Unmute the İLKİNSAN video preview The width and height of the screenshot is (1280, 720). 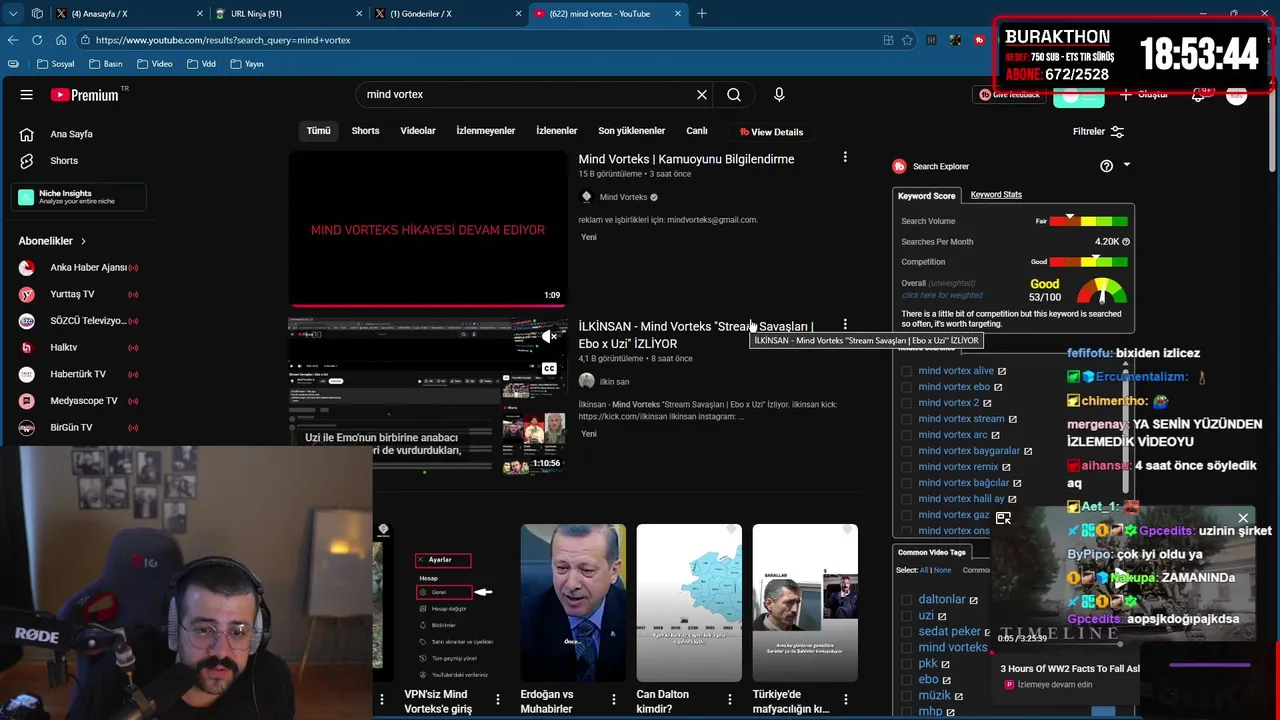click(549, 337)
